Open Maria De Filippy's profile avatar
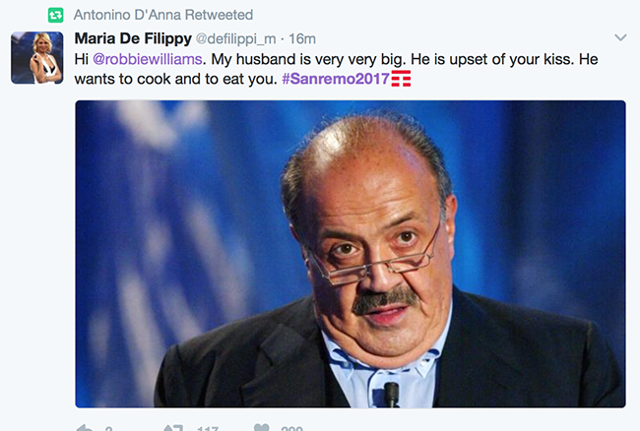Image resolution: width=640 pixels, height=431 pixels. click(37, 58)
